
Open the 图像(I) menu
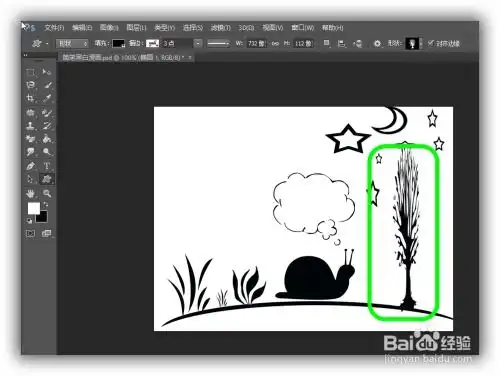(109, 28)
